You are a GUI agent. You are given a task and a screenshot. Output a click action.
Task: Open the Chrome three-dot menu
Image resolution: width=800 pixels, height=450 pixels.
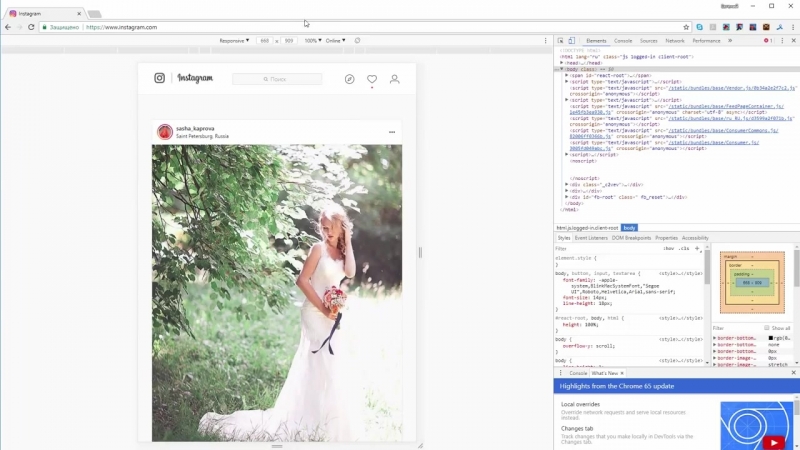[793, 27]
